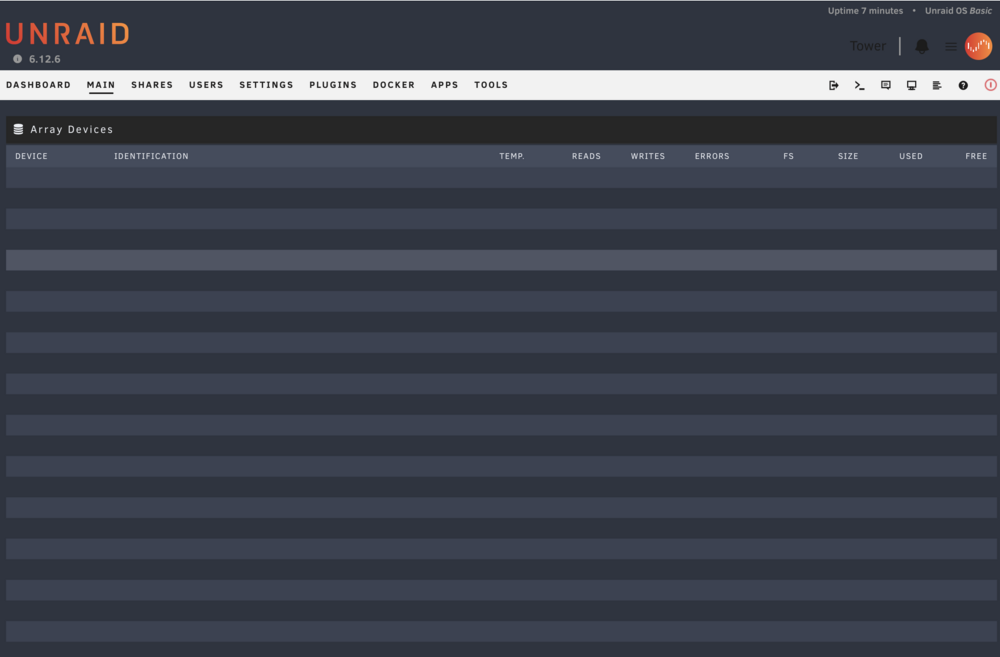
Task: Click the UNRAID logo
Action: coord(68,34)
